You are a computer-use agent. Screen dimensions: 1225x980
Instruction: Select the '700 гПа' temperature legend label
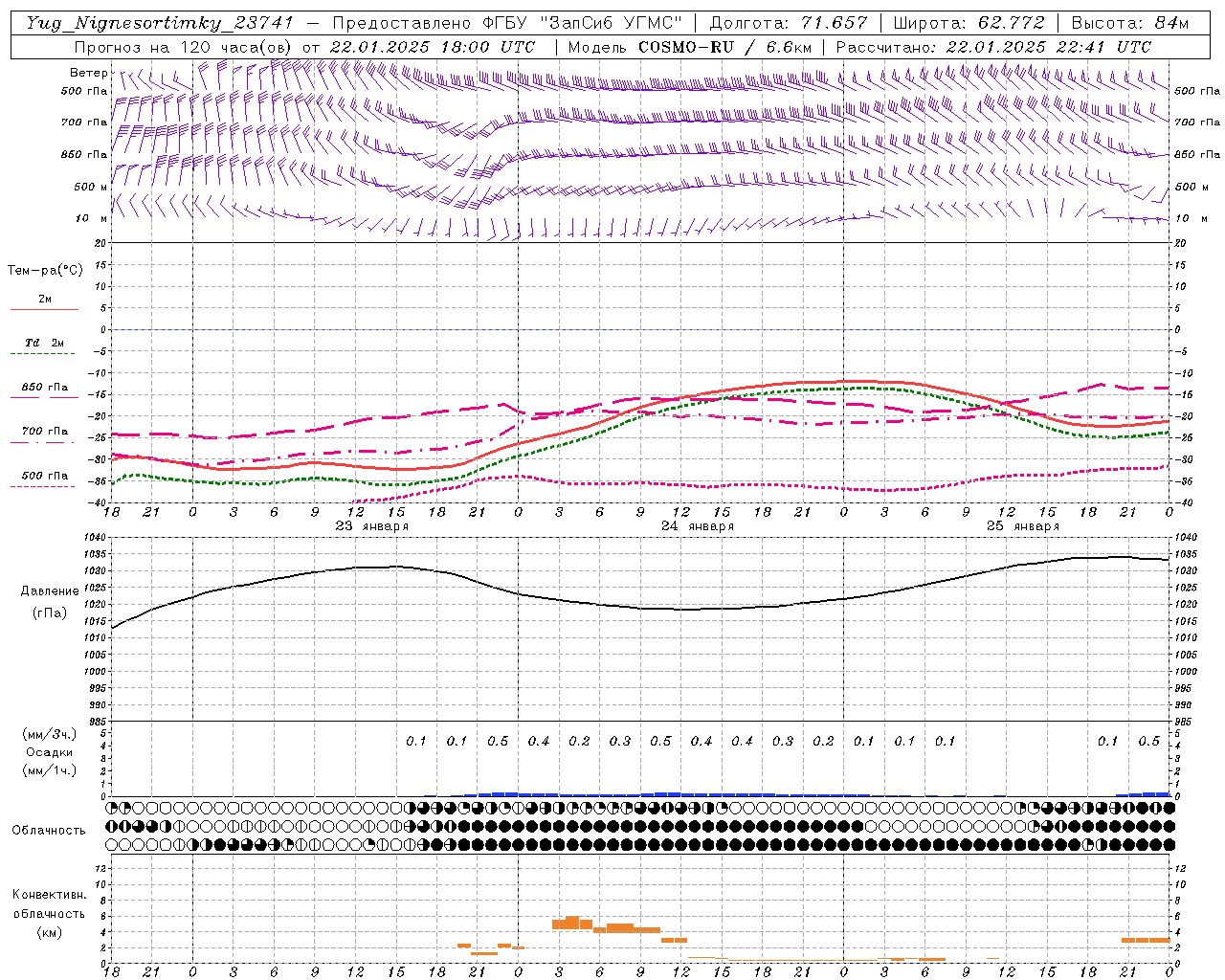tap(45, 432)
